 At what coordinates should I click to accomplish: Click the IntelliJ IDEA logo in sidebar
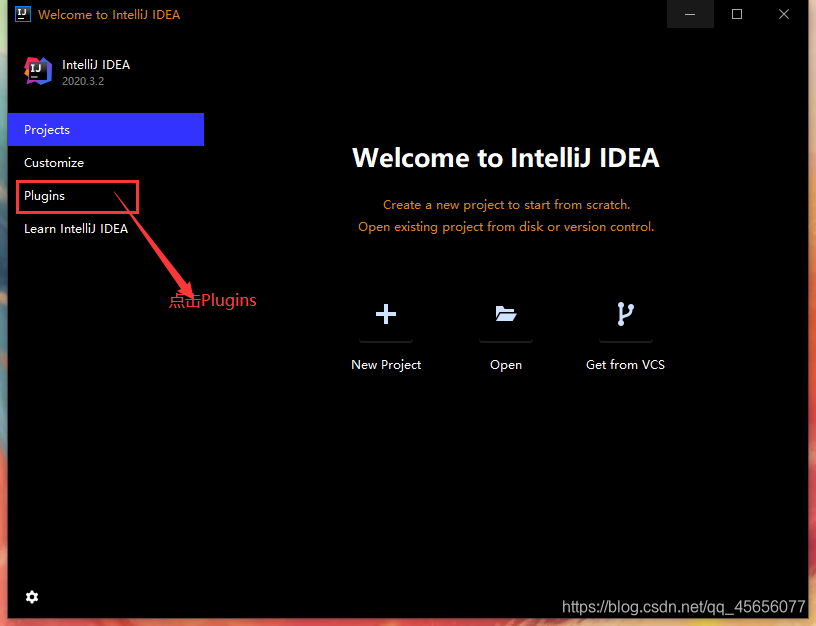(x=38, y=71)
